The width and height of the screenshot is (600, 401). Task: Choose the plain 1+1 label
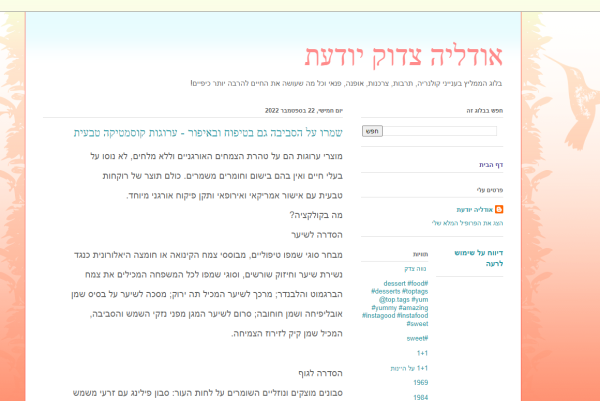tap(422, 353)
